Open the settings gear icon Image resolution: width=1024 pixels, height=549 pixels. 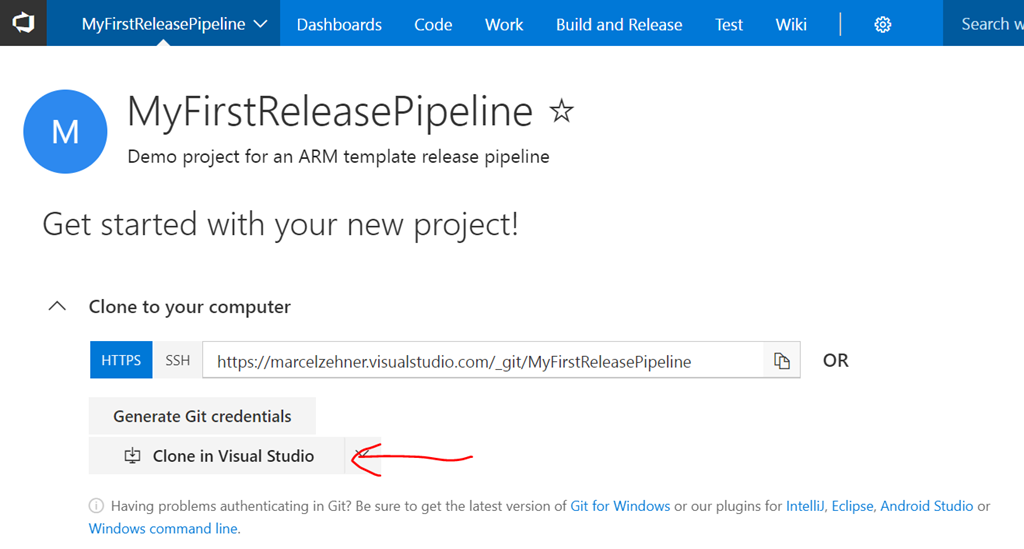(882, 25)
